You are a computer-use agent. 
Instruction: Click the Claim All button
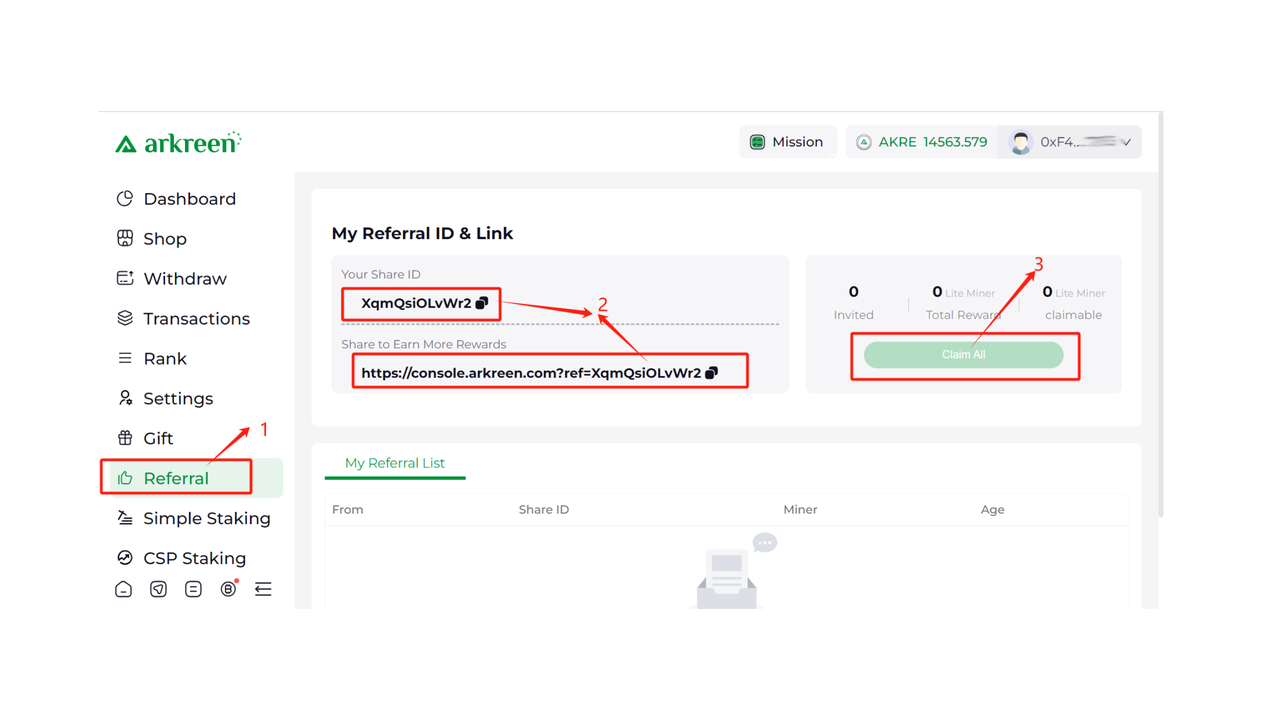click(x=963, y=355)
